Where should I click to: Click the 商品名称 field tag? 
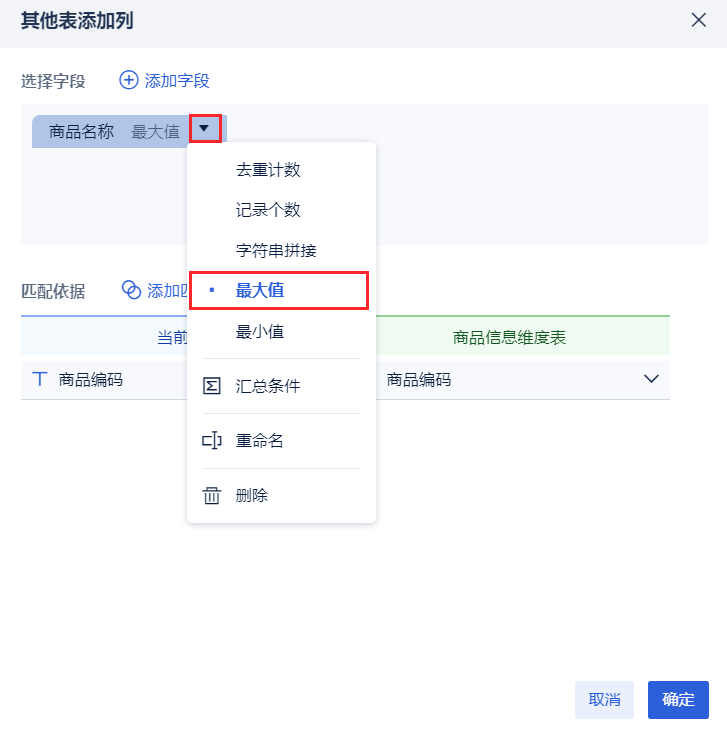tap(82, 131)
